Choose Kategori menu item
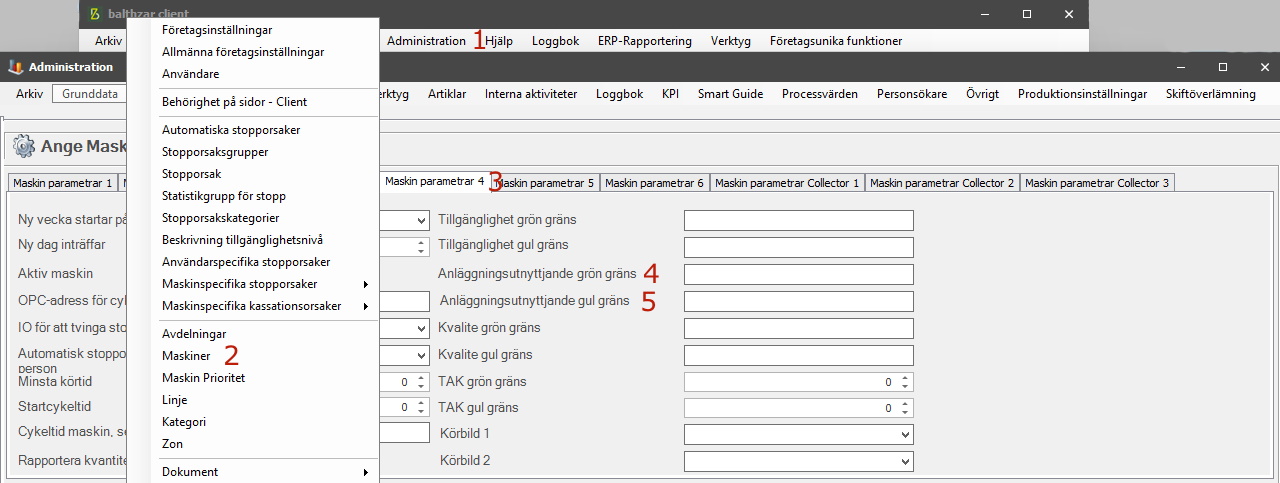 point(184,422)
